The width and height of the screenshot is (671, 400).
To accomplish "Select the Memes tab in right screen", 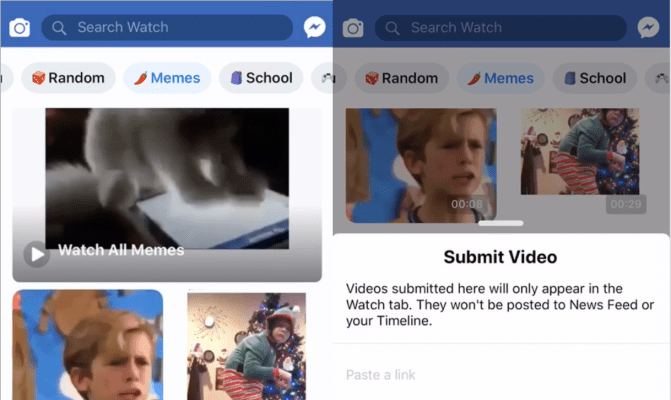I will click(501, 78).
